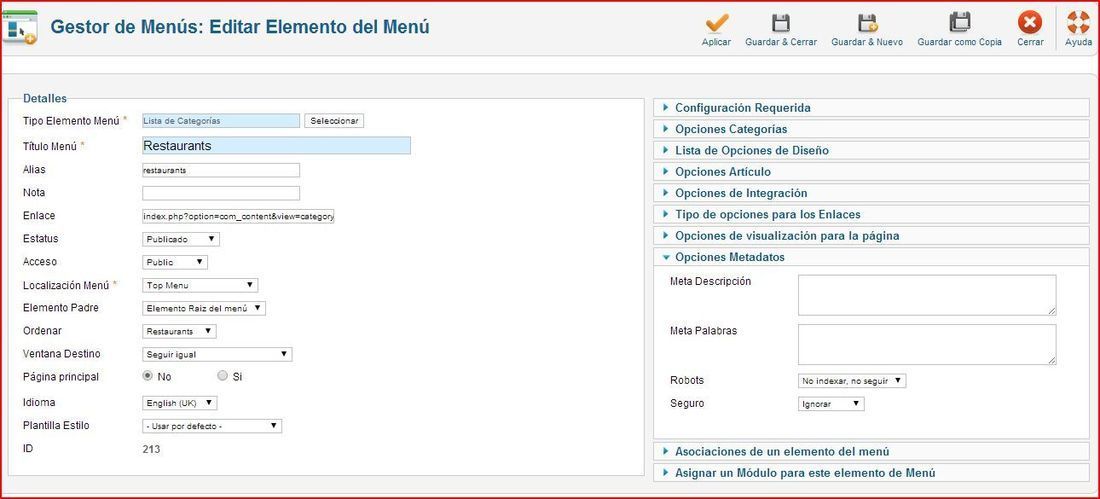Click the Seleccionar button
The height and width of the screenshot is (499, 1100).
coord(334,121)
